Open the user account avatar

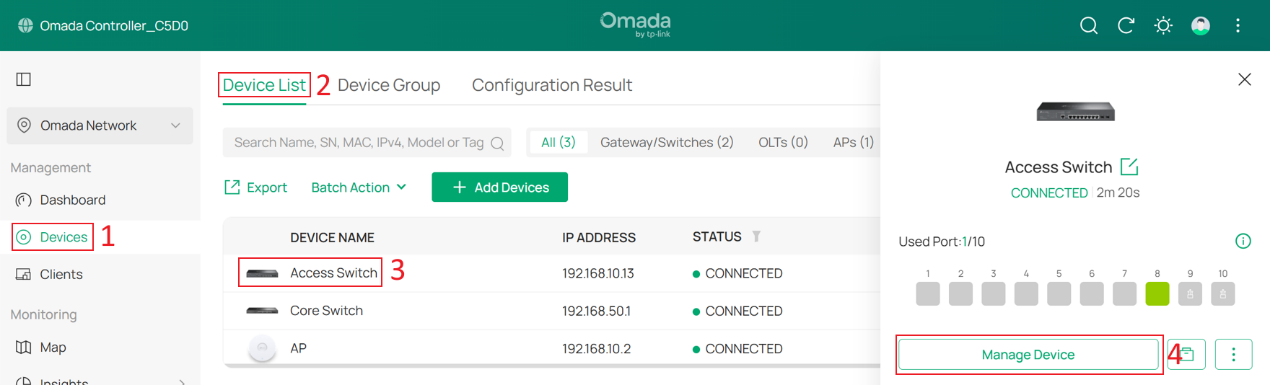pyautogui.click(x=1201, y=26)
